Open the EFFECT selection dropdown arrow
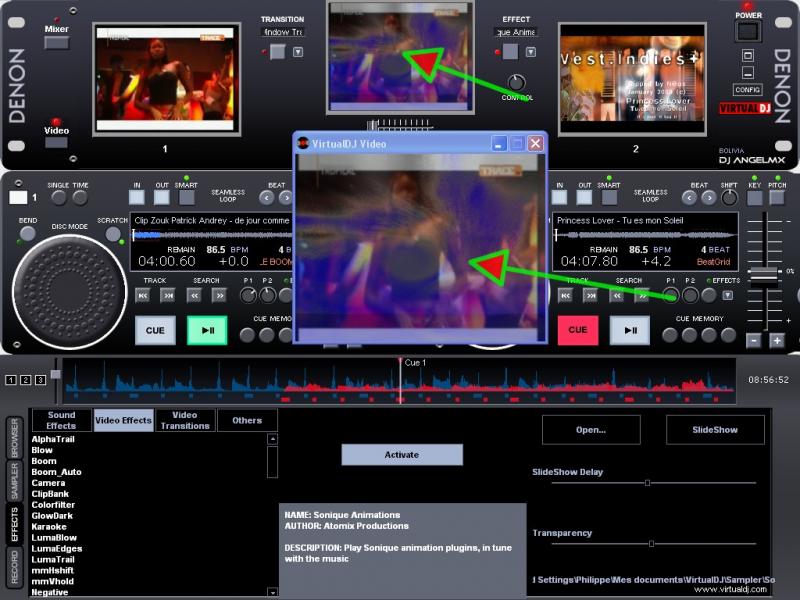The width and height of the screenshot is (800, 600). (532, 52)
